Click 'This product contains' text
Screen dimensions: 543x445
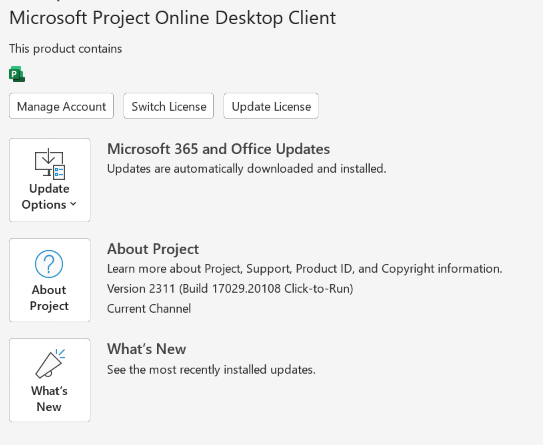pos(66,49)
